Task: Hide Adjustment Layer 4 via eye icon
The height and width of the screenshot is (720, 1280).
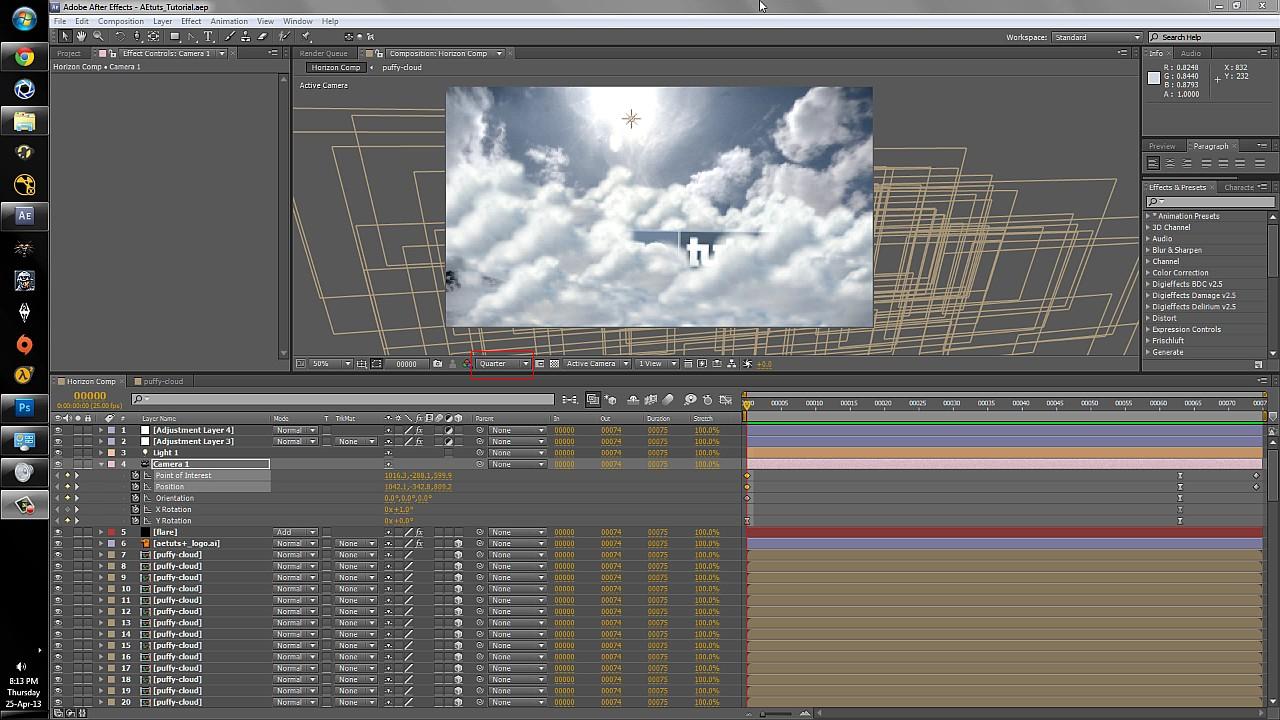Action: point(57,430)
